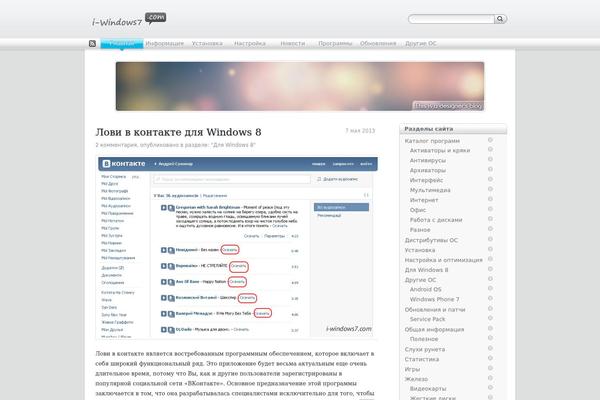Image resolution: width=600 pixels, height=400 pixels.
Task: Open Другие ОС in the top navigation
Action: [x=421, y=43]
